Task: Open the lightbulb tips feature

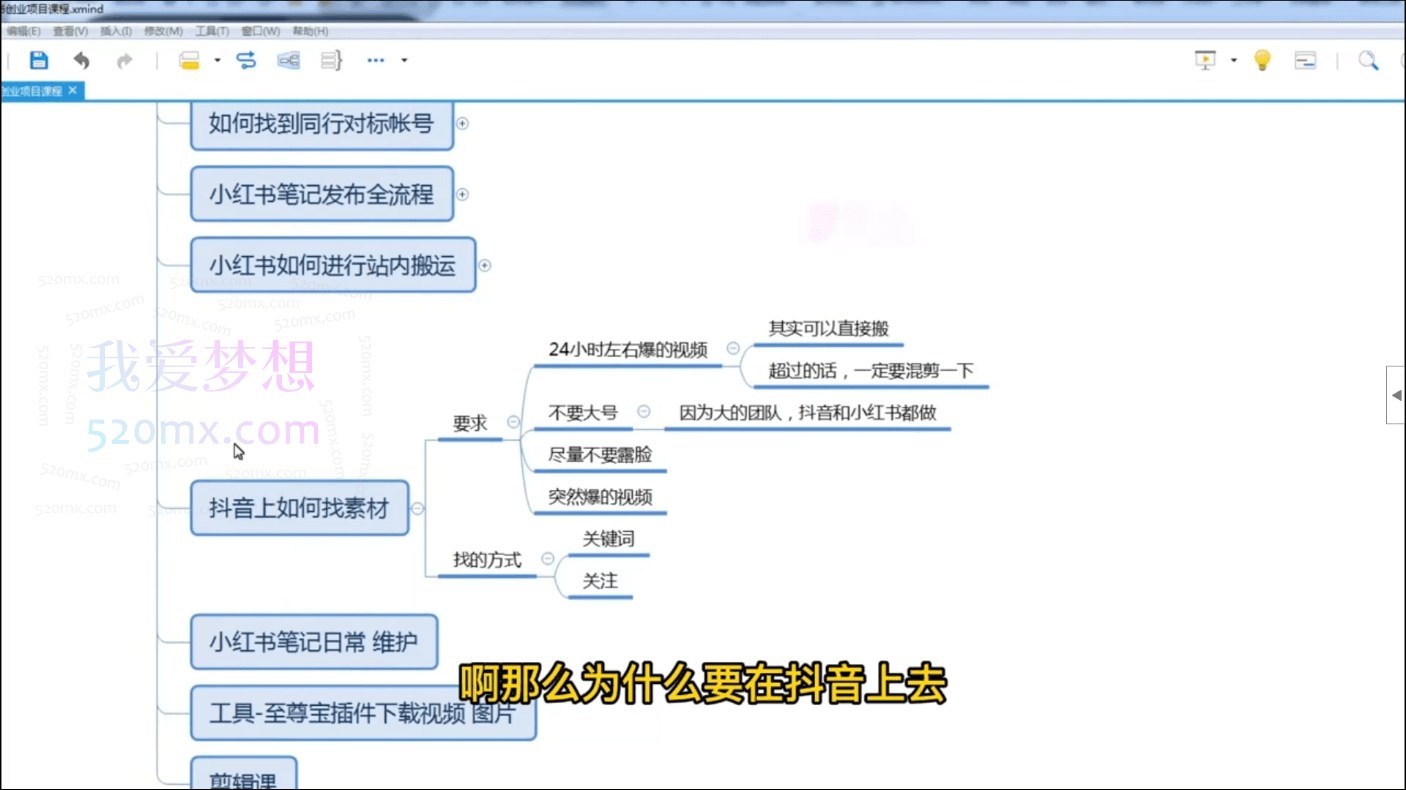Action: click(1262, 60)
